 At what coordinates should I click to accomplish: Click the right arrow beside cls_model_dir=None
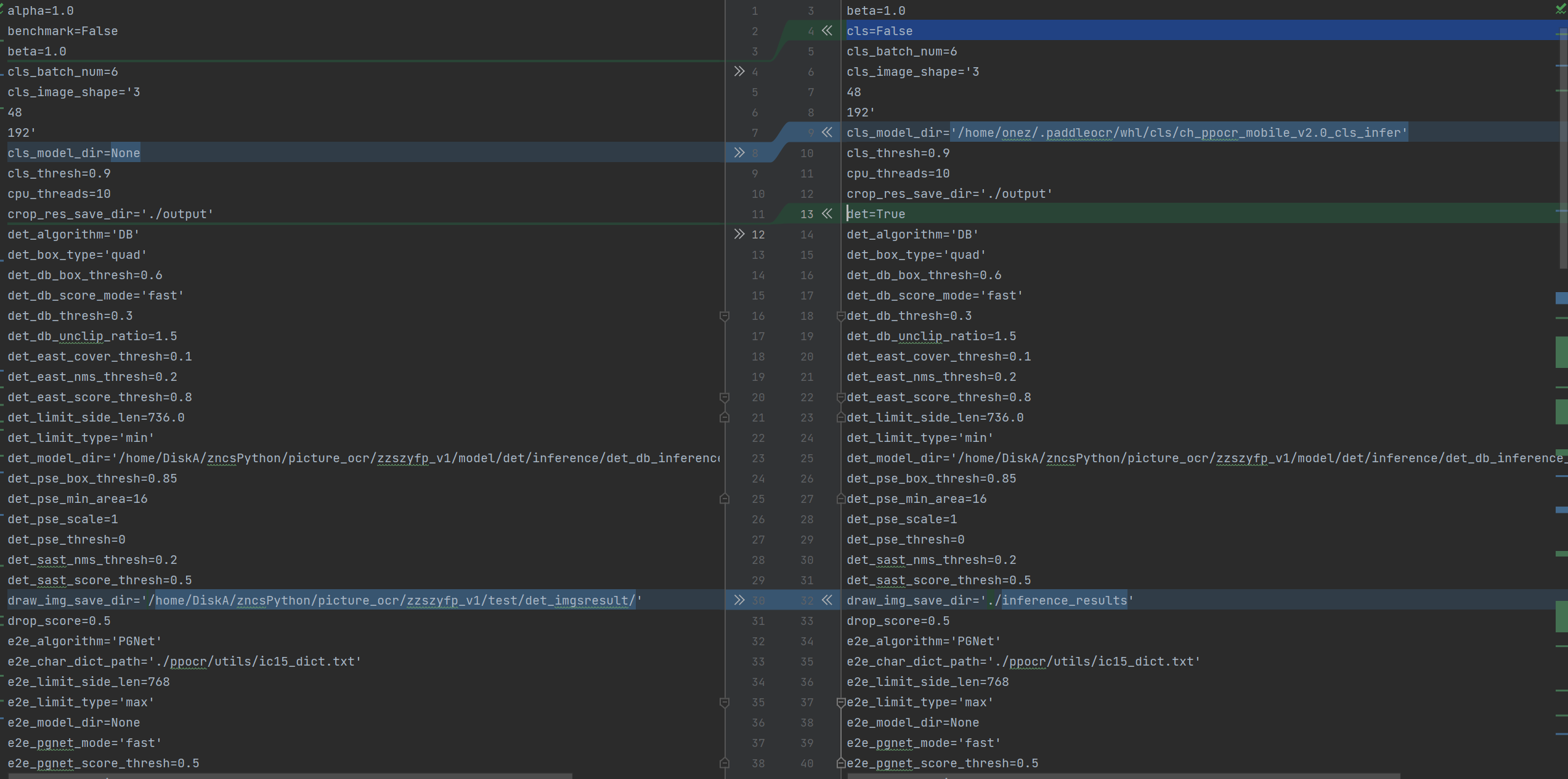[x=739, y=153]
